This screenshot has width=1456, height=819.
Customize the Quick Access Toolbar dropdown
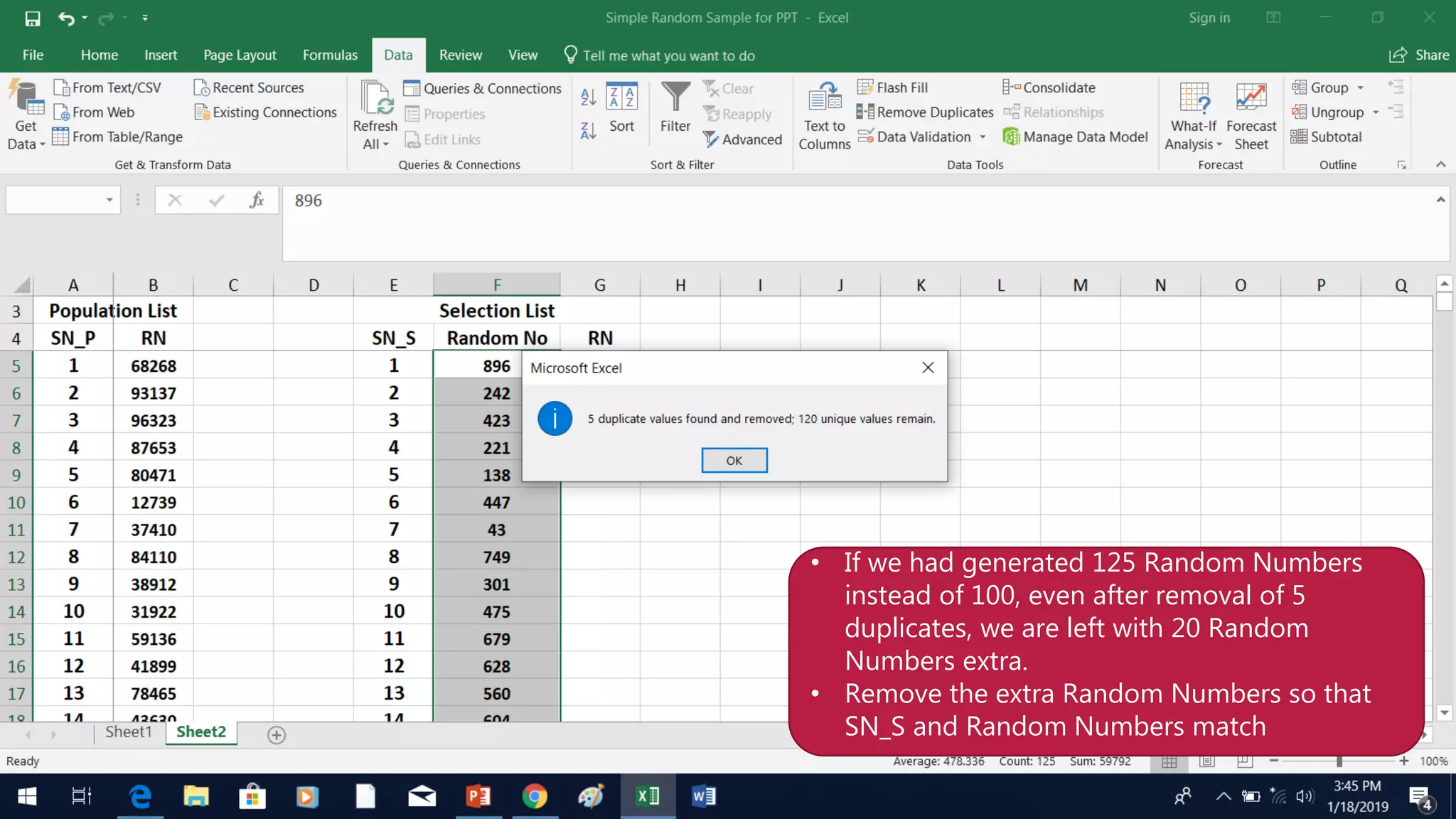click(145, 18)
